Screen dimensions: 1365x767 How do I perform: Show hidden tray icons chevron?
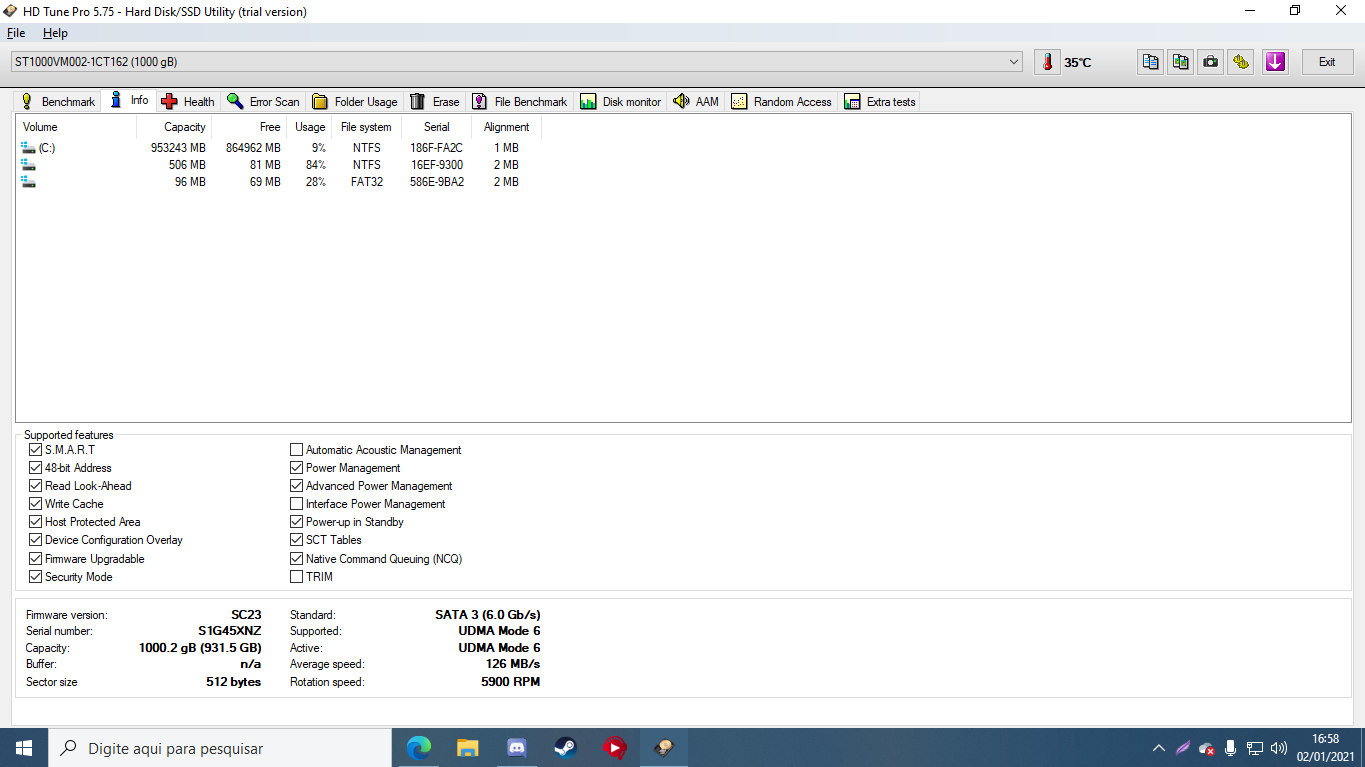(x=1158, y=748)
